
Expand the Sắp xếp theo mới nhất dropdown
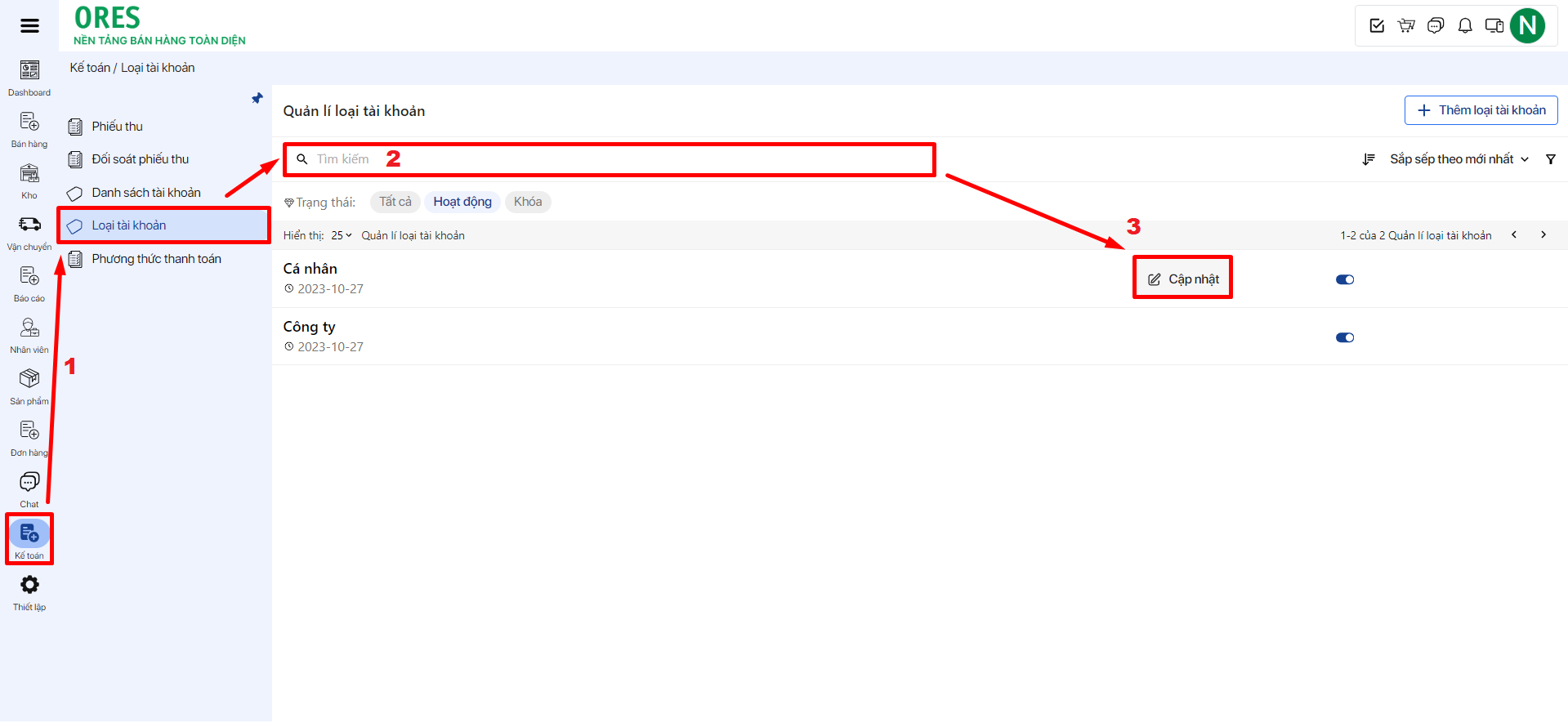tap(1459, 159)
